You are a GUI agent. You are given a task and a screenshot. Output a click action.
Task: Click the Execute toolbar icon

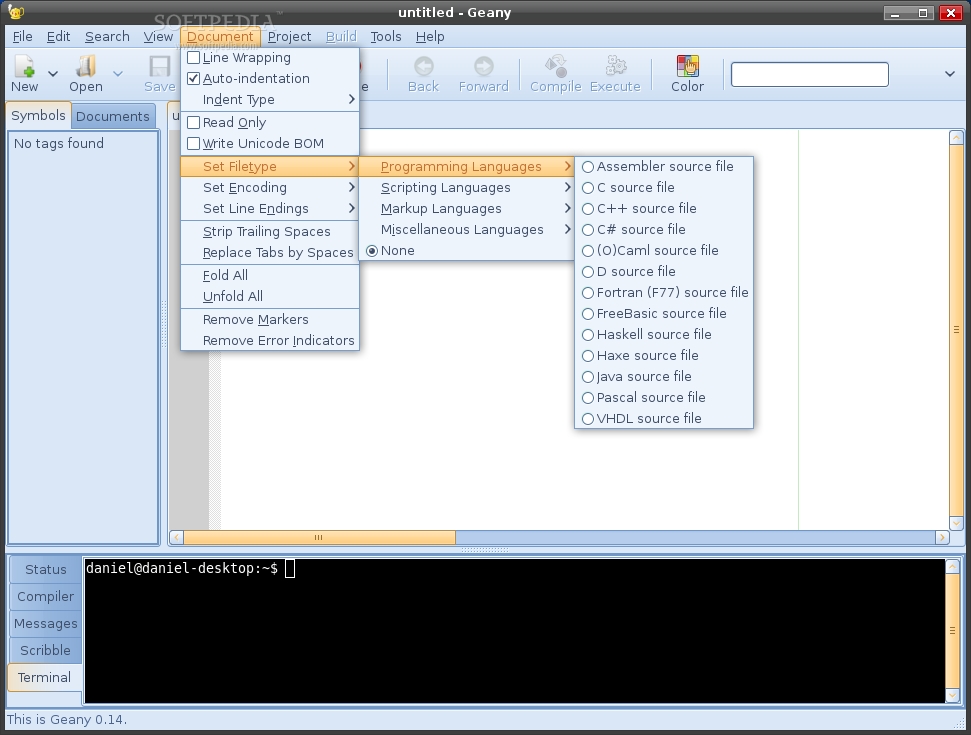pyautogui.click(x=615, y=66)
